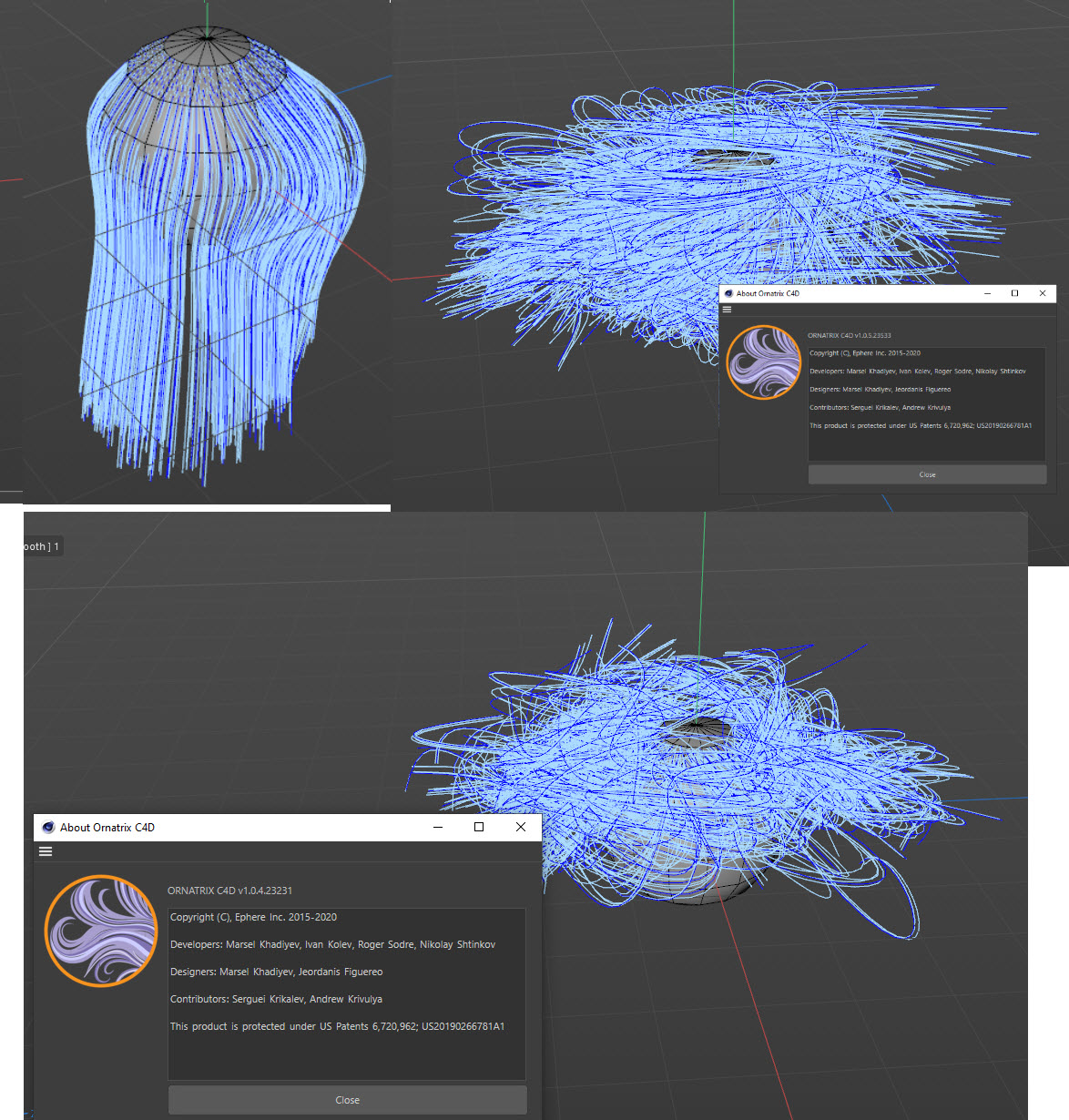Click the ORNATRIX C4D v1.0.4.23231 version text
Screen dimensions: 1069x1120
coord(229,891)
